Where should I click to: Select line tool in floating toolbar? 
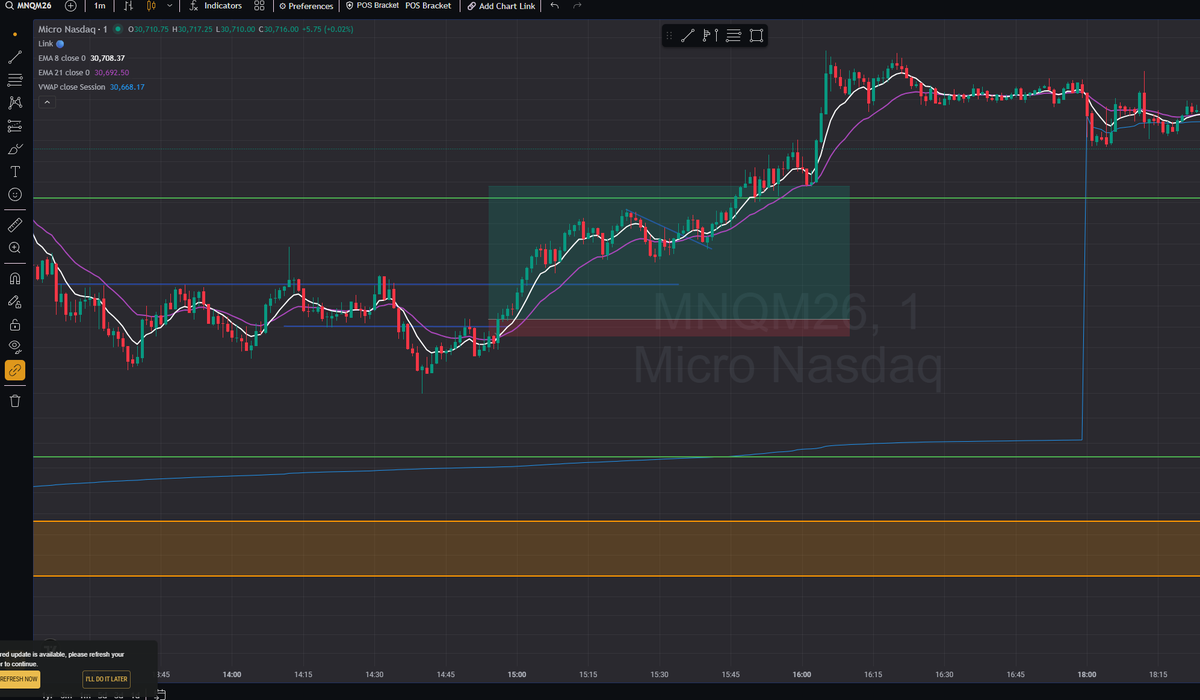click(x=687, y=36)
